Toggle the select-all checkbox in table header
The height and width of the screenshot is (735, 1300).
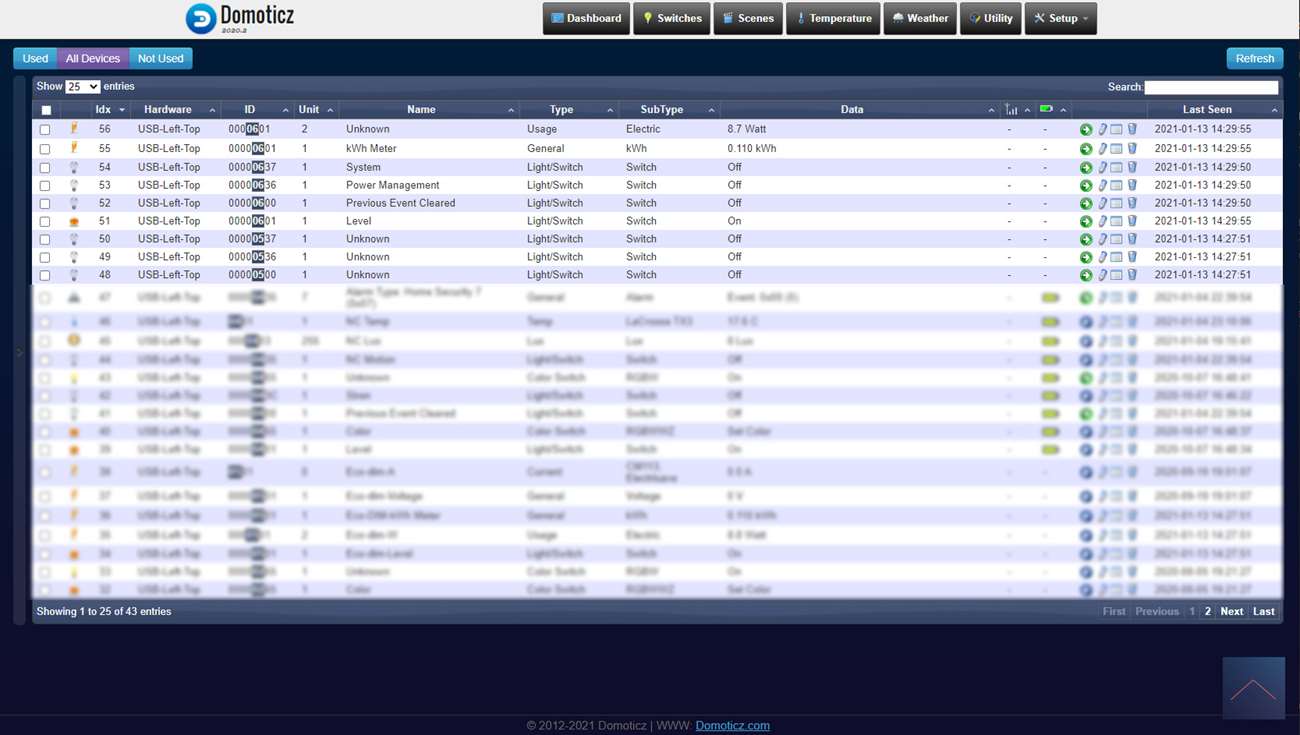pos(46,110)
